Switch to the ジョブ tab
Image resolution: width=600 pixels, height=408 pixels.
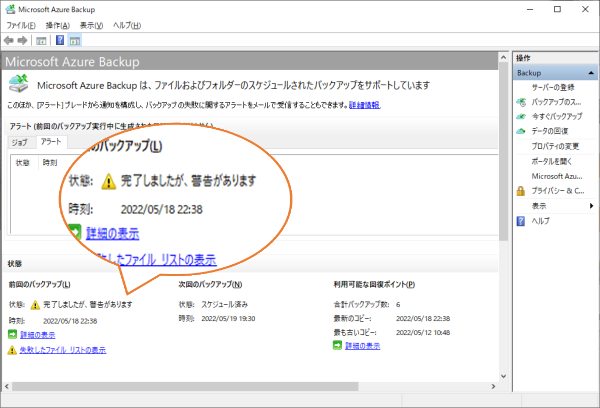point(19,142)
